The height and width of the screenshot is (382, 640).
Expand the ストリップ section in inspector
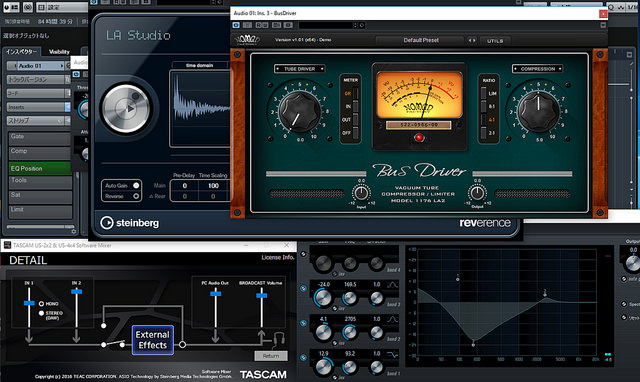[39, 121]
